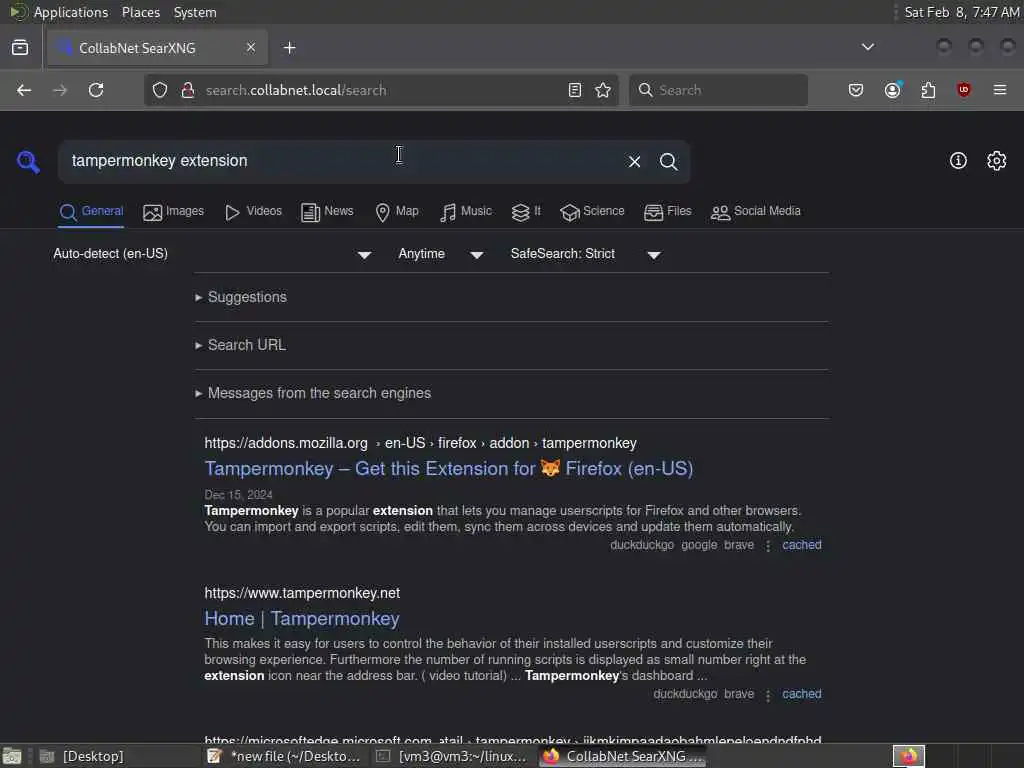Switch to the vm3@vm3 terminal taskbar window

coord(452,756)
